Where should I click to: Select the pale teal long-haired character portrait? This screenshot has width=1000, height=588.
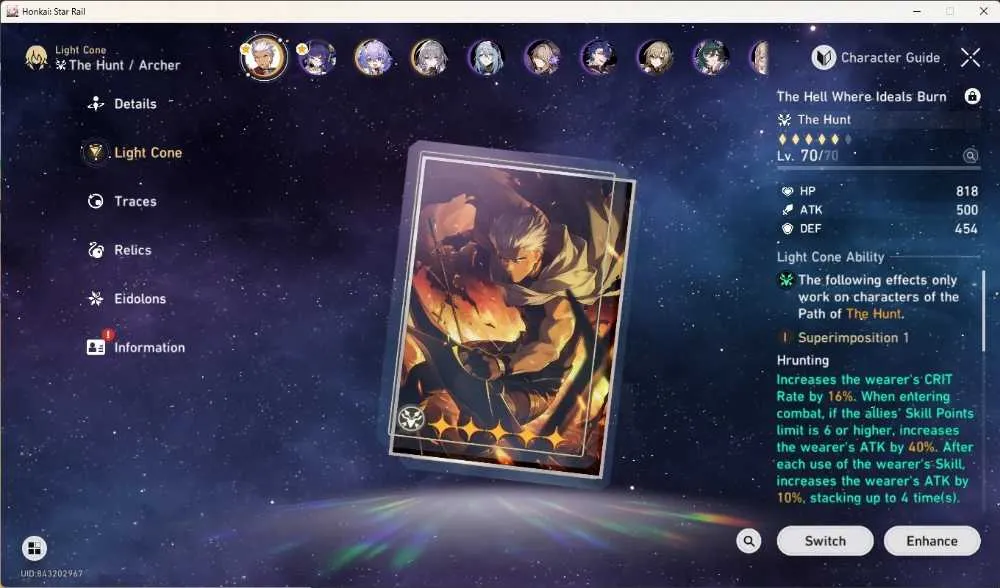(486, 57)
